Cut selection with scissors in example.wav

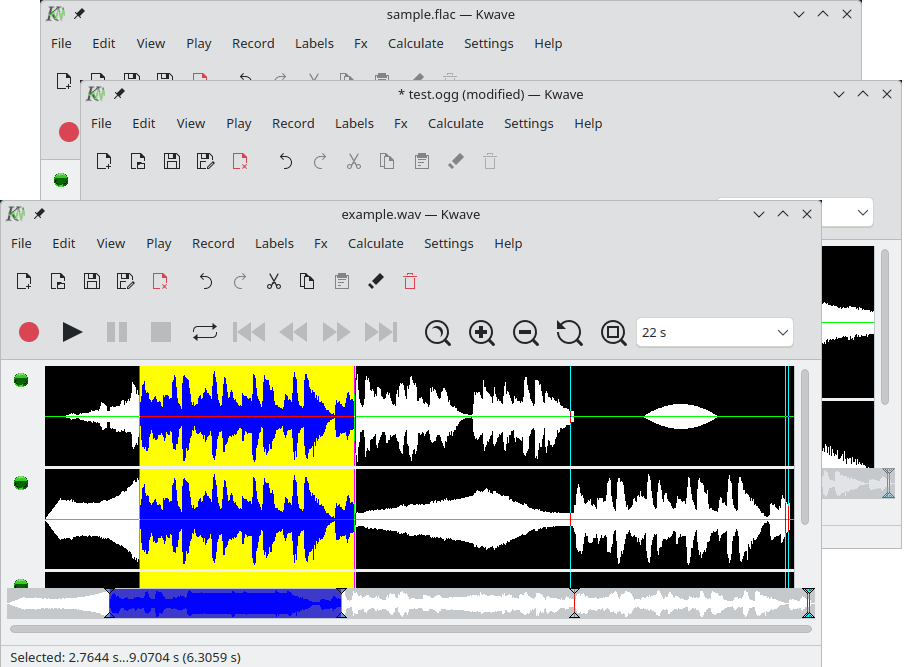[274, 281]
